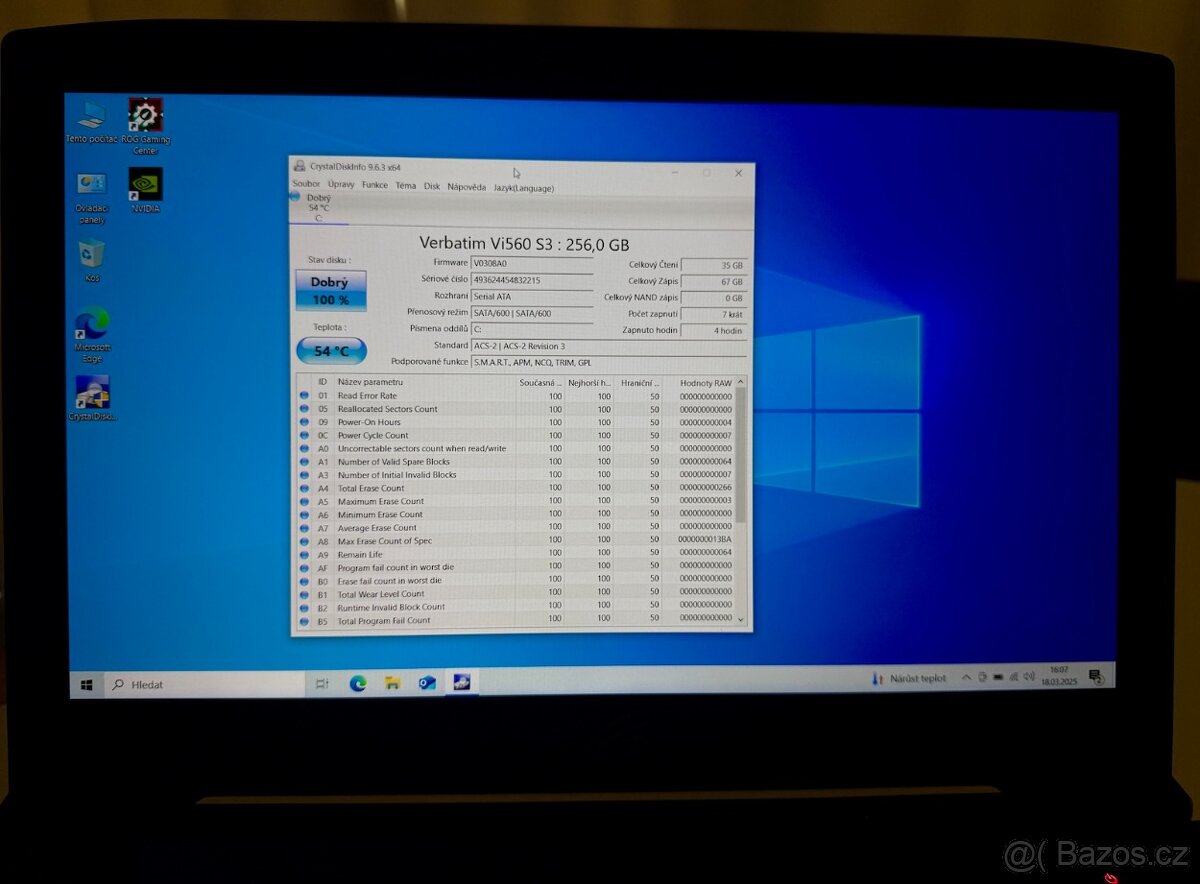Launch Microsoft Edge from the taskbar
1200x884 pixels.
pyautogui.click(x=358, y=684)
